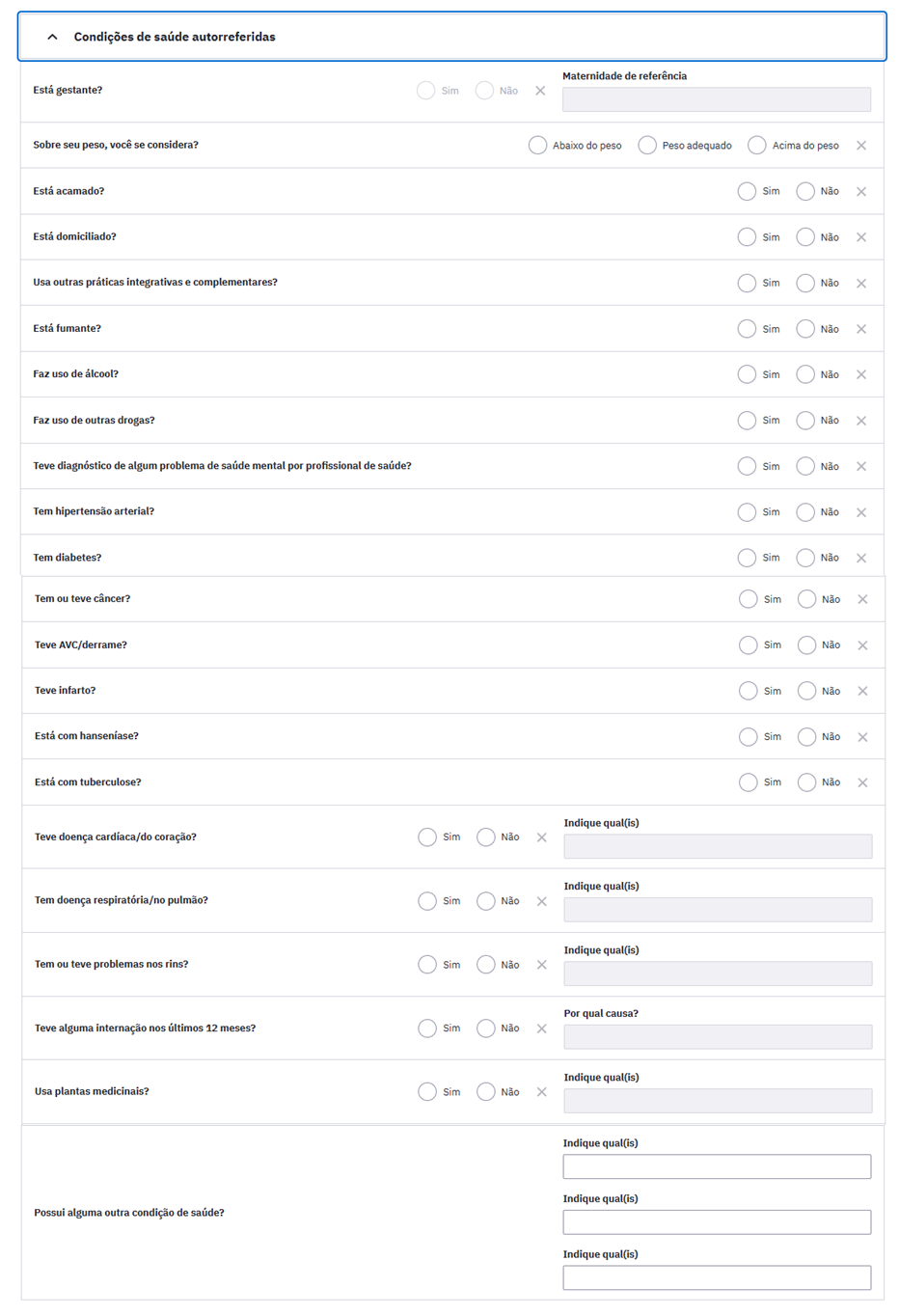
Task: Mark Sim for Tem hipertensão arterial
Action: pyautogui.click(x=747, y=512)
